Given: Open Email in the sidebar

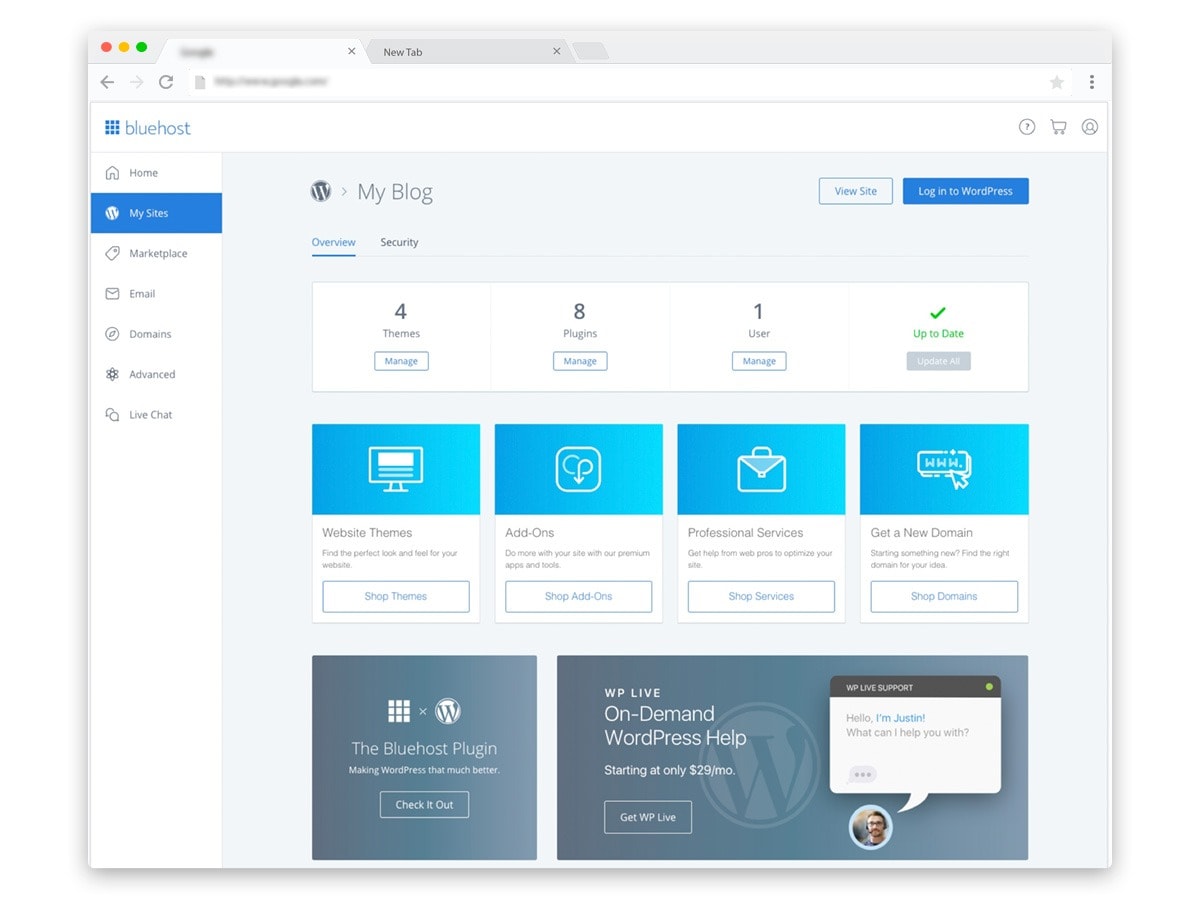Looking at the screenshot, I should 156,294.
